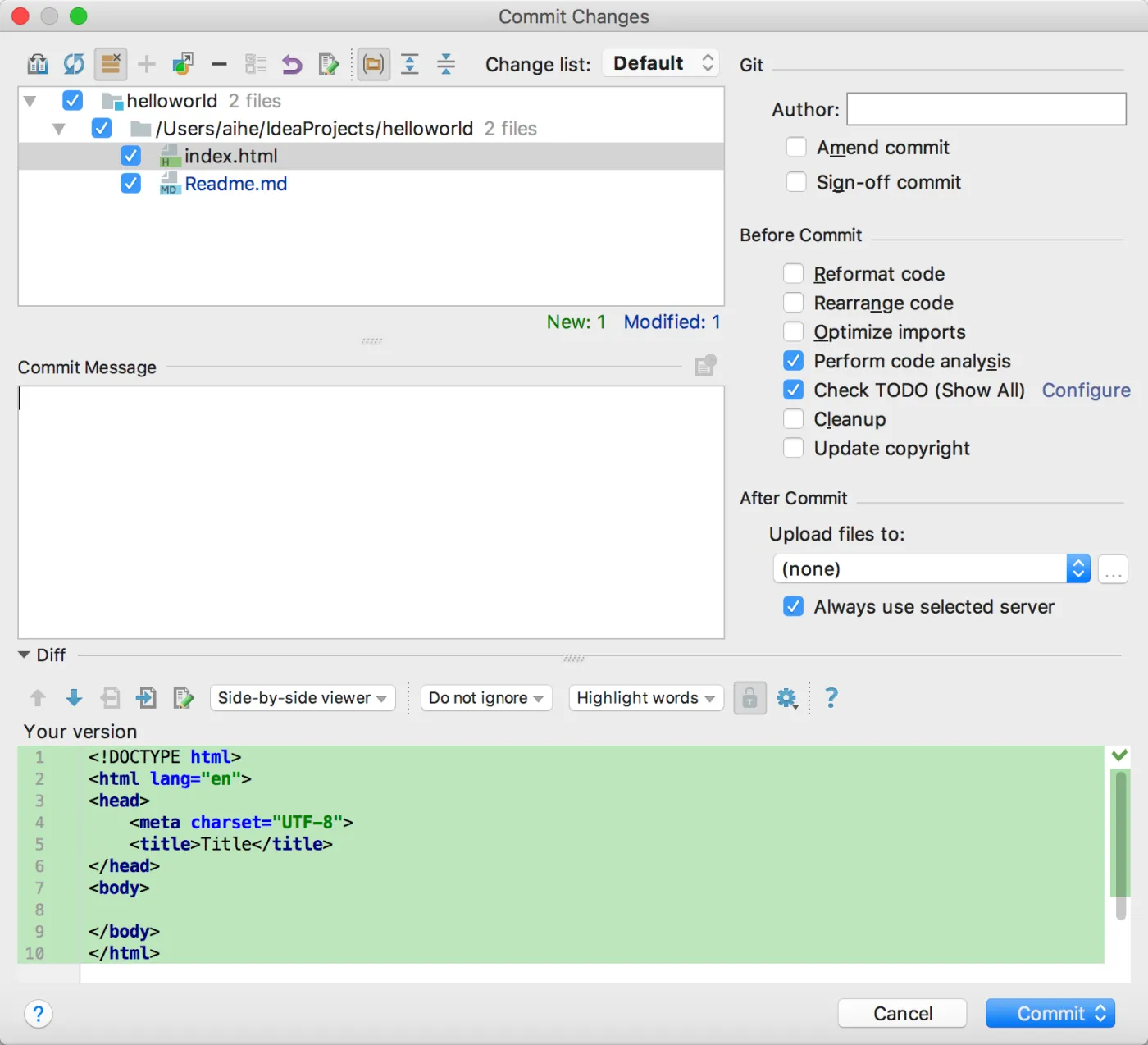Revert changes with the purple arrow icon

pyautogui.click(x=292, y=64)
